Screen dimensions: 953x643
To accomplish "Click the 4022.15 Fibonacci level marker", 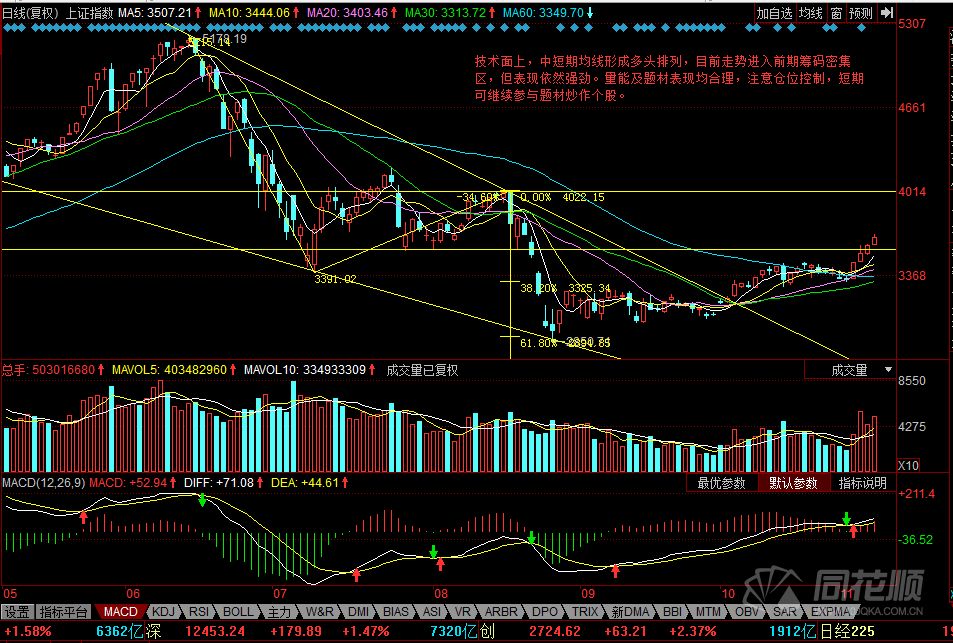I will [583, 198].
